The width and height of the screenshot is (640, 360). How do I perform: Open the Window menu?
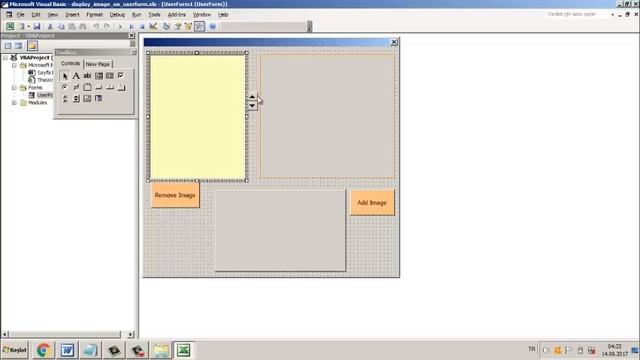coord(202,15)
